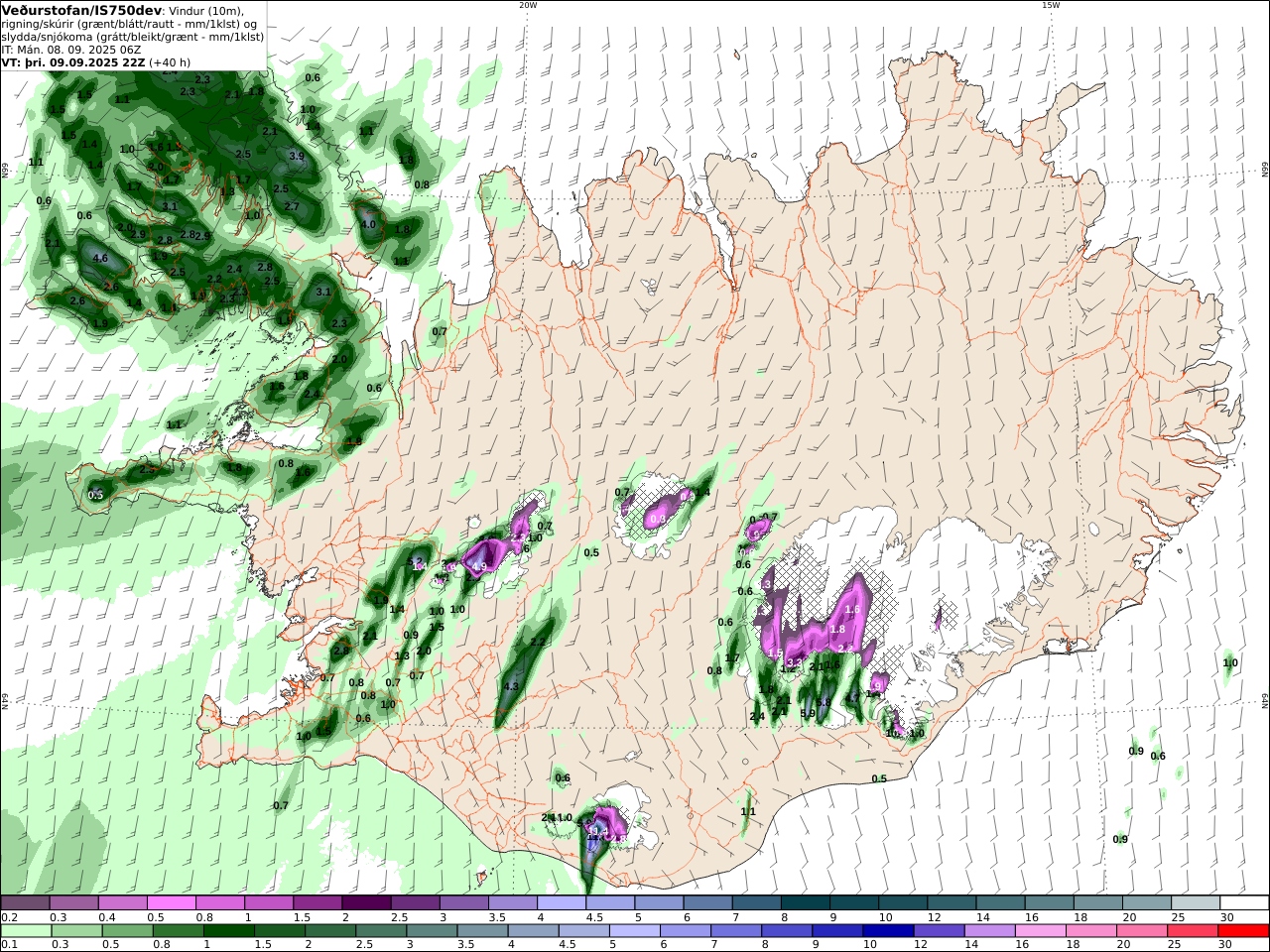Select the 25 red swatch in the rain legend
Screen dimensions: 1270x952
tap(1192, 931)
